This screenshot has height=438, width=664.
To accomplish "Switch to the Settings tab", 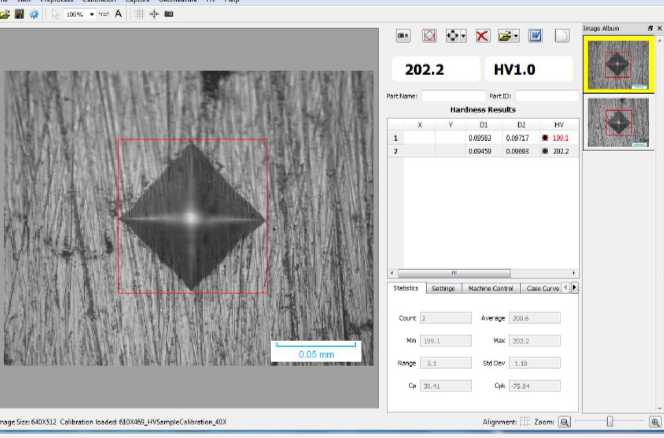I will coord(443,288).
